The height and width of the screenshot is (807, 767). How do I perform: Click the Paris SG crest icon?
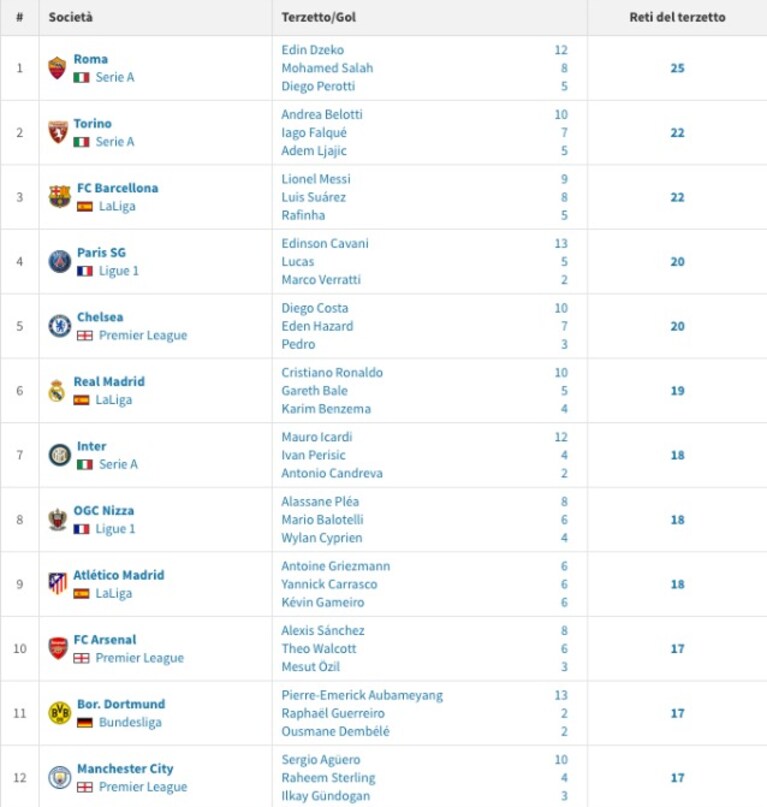(x=60, y=261)
